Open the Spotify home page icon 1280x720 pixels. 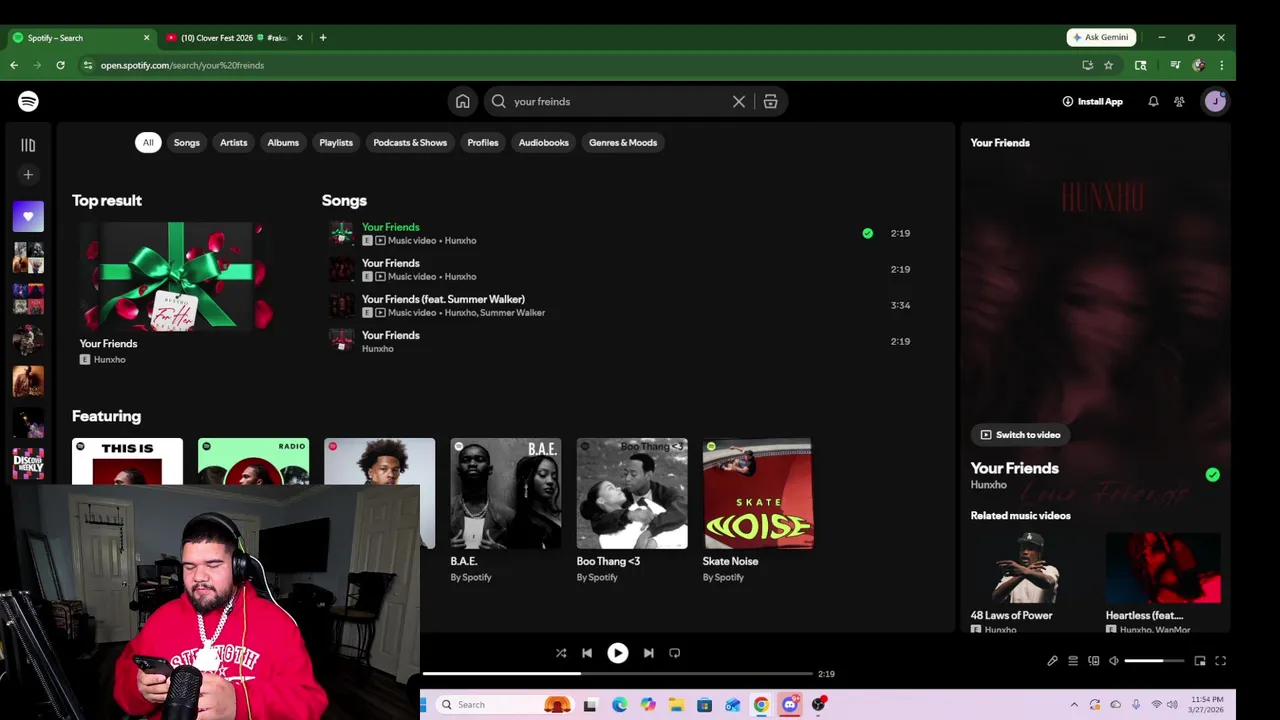(x=462, y=101)
